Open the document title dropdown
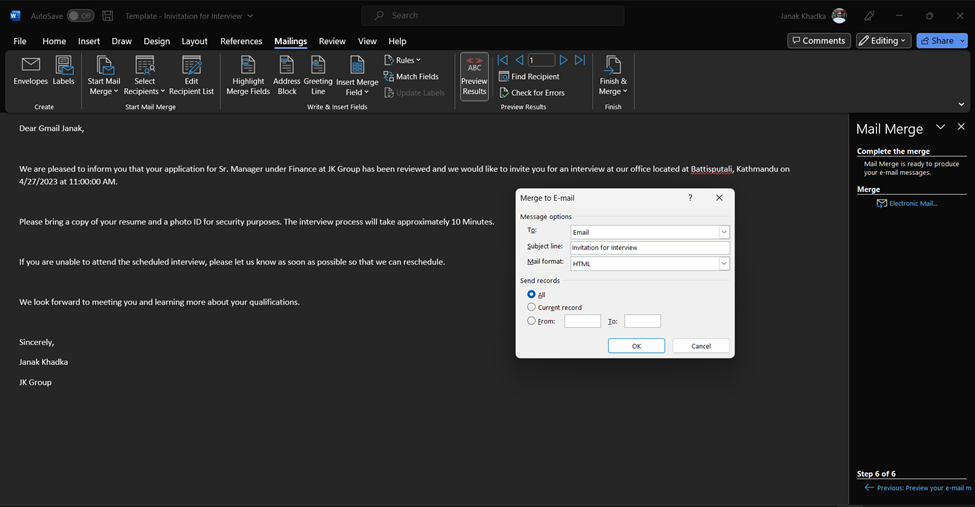The height and width of the screenshot is (507, 975). pos(250,16)
